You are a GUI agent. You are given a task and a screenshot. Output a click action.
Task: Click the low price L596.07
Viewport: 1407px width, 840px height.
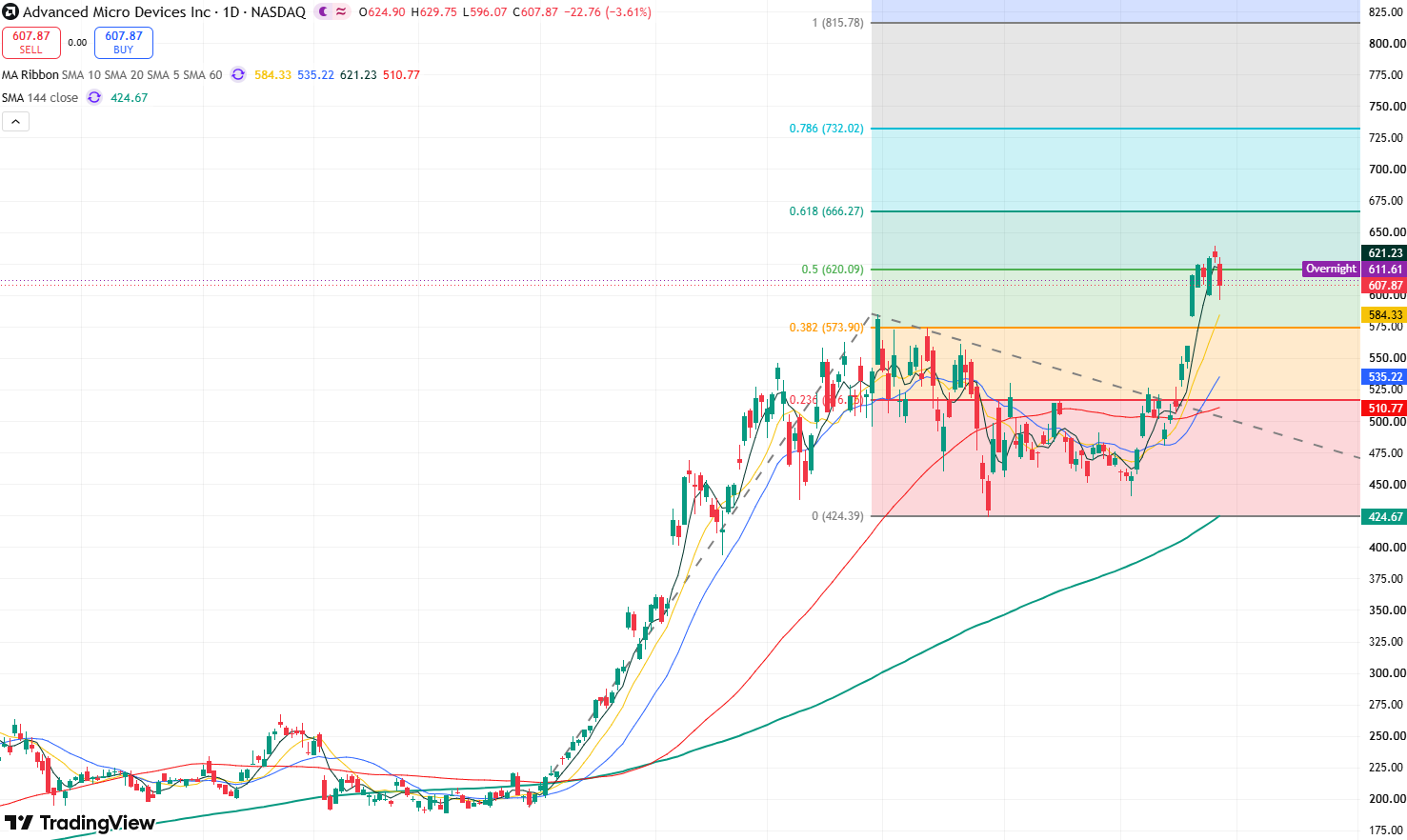click(x=485, y=12)
